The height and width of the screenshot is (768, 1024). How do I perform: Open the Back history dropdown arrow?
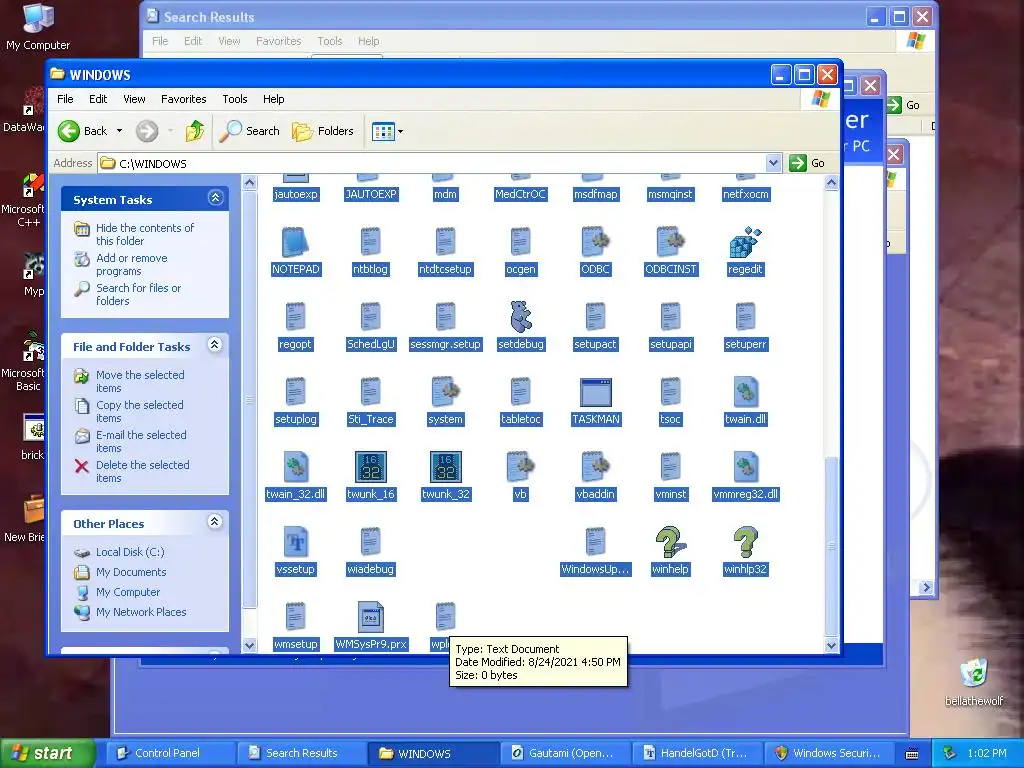pyautogui.click(x=120, y=131)
